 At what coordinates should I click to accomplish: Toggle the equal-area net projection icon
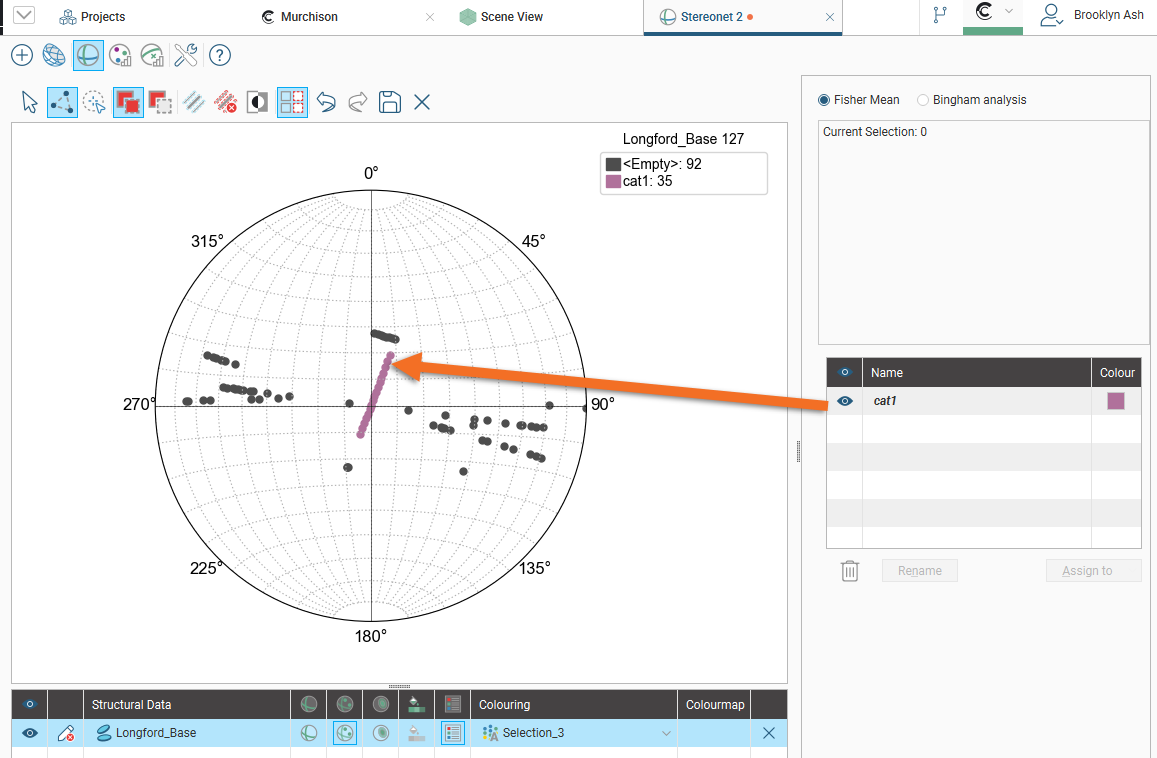pos(88,55)
